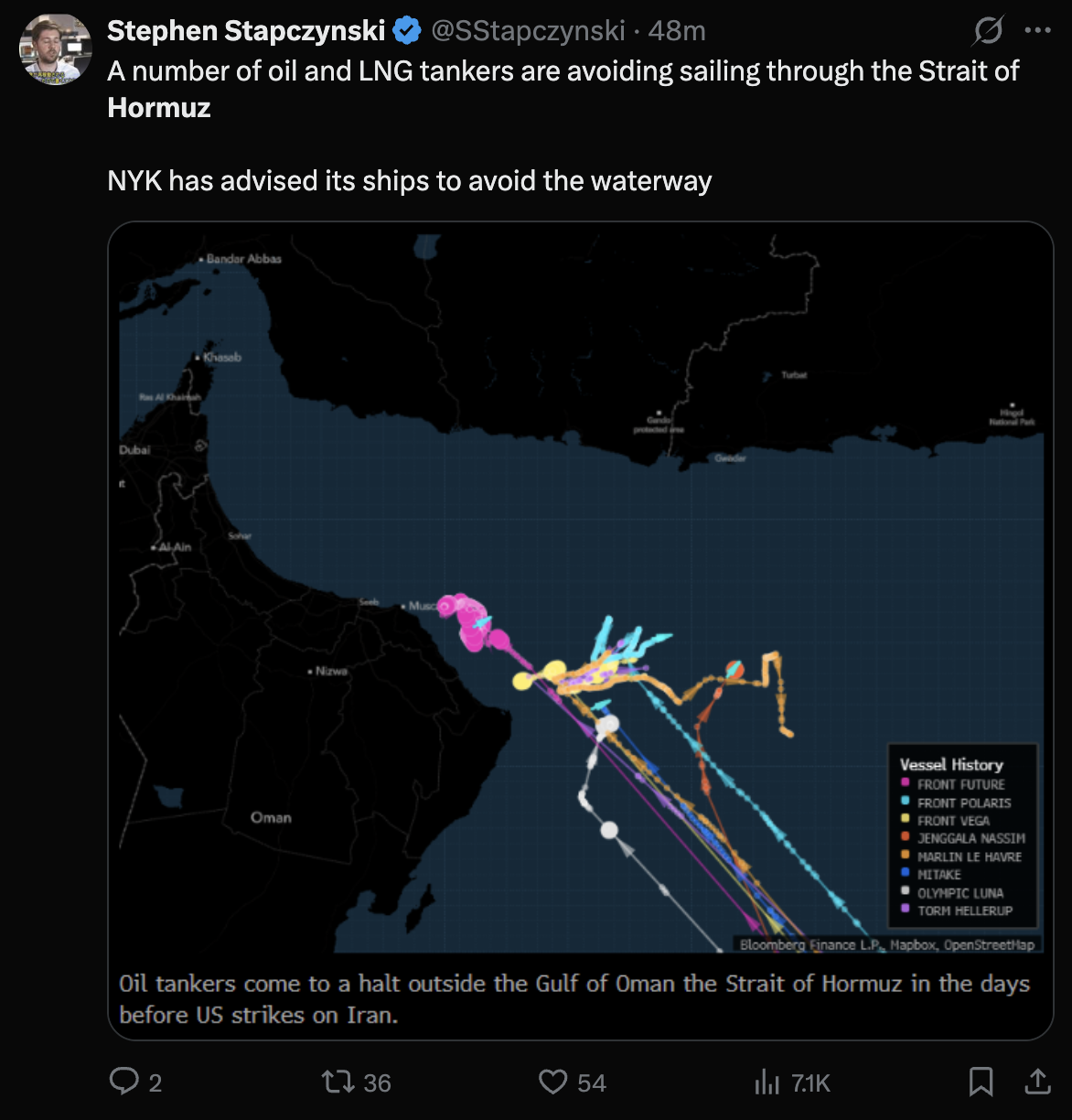Click the Bandar Abbas label on map
This screenshot has width=1072, height=1120.
coord(243,259)
